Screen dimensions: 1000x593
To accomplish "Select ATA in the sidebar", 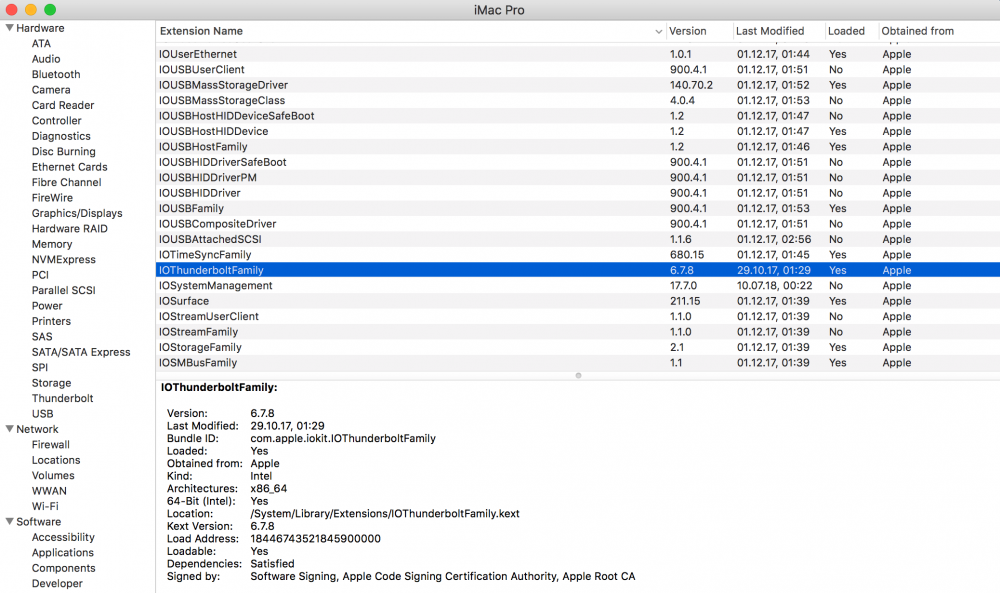I will coord(41,43).
